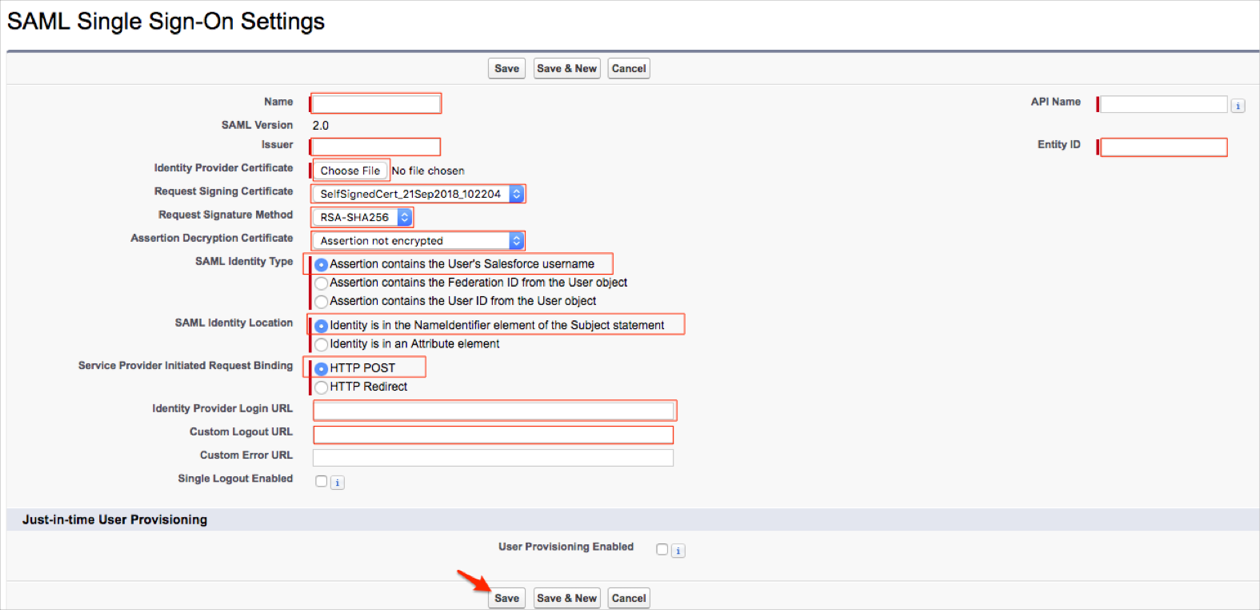Image resolution: width=1260 pixels, height=610 pixels.
Task: Click the Choose File button for certificate
Action: coord(350,171)
